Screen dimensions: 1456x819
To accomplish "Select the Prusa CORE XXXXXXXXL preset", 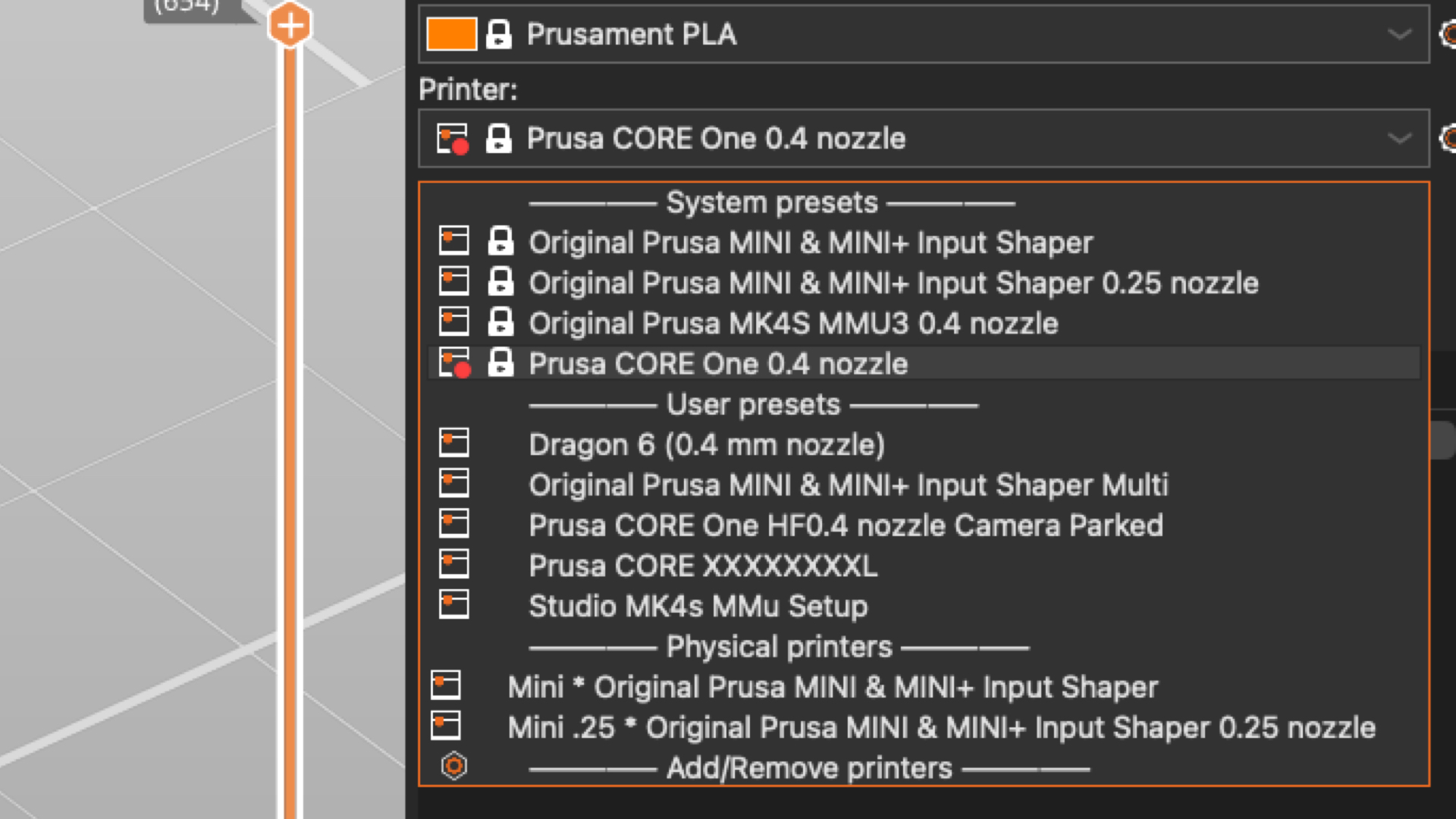I will (924, 566).
